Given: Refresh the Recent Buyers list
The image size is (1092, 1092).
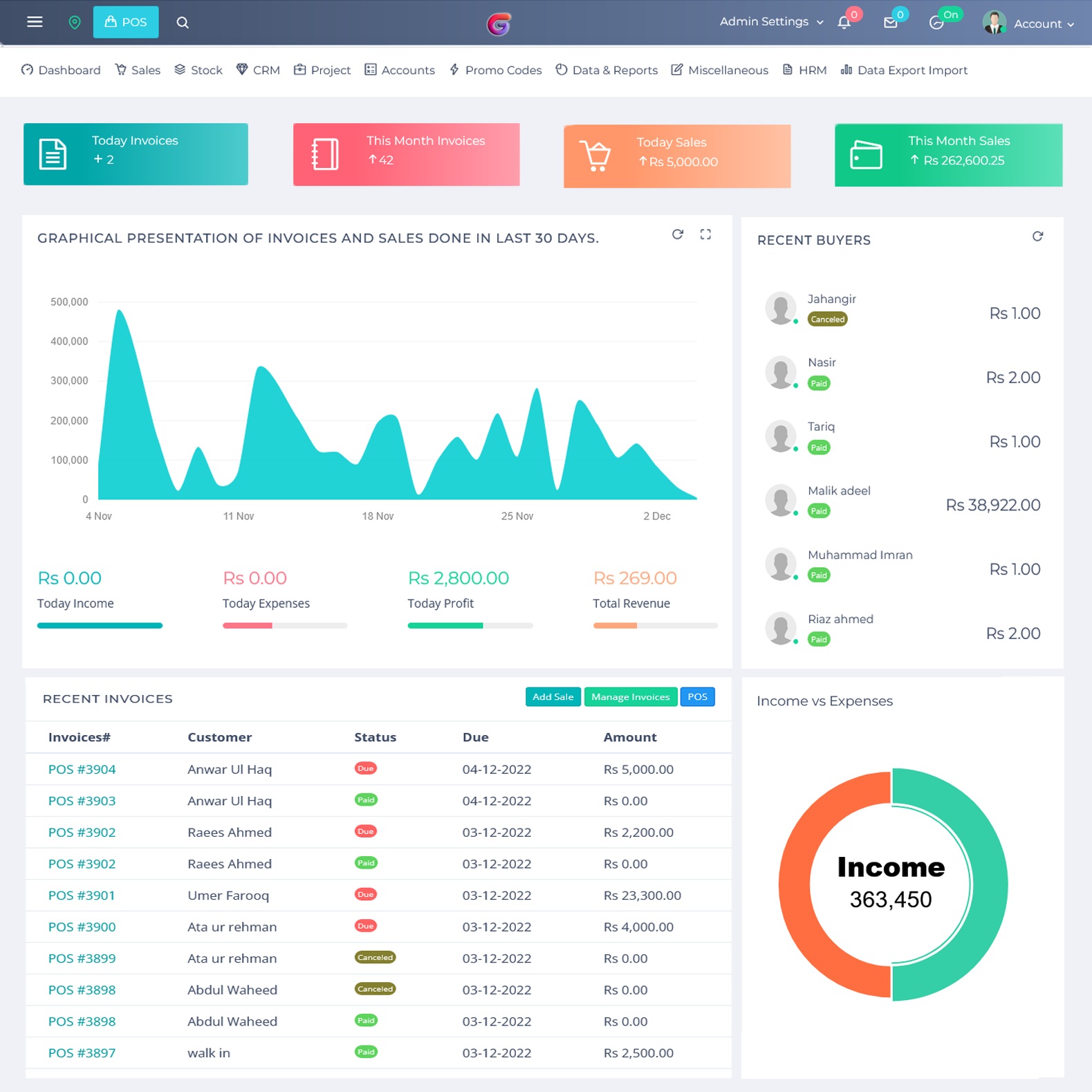Looking at the screenshot, I should pyautogui.click(x=1037, y=237).
